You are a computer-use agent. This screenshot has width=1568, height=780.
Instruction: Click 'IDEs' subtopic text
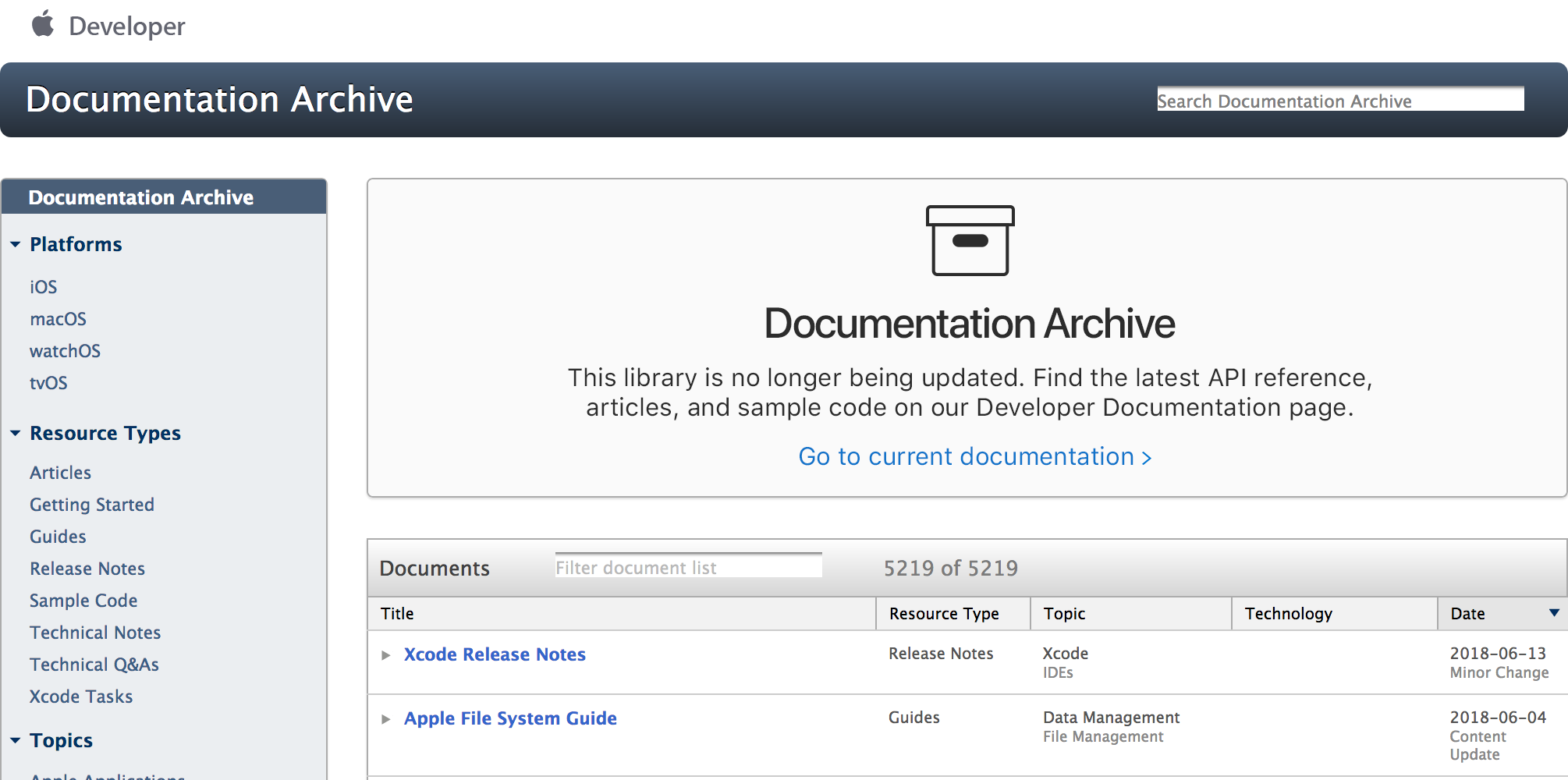[x=1058, y=672]
